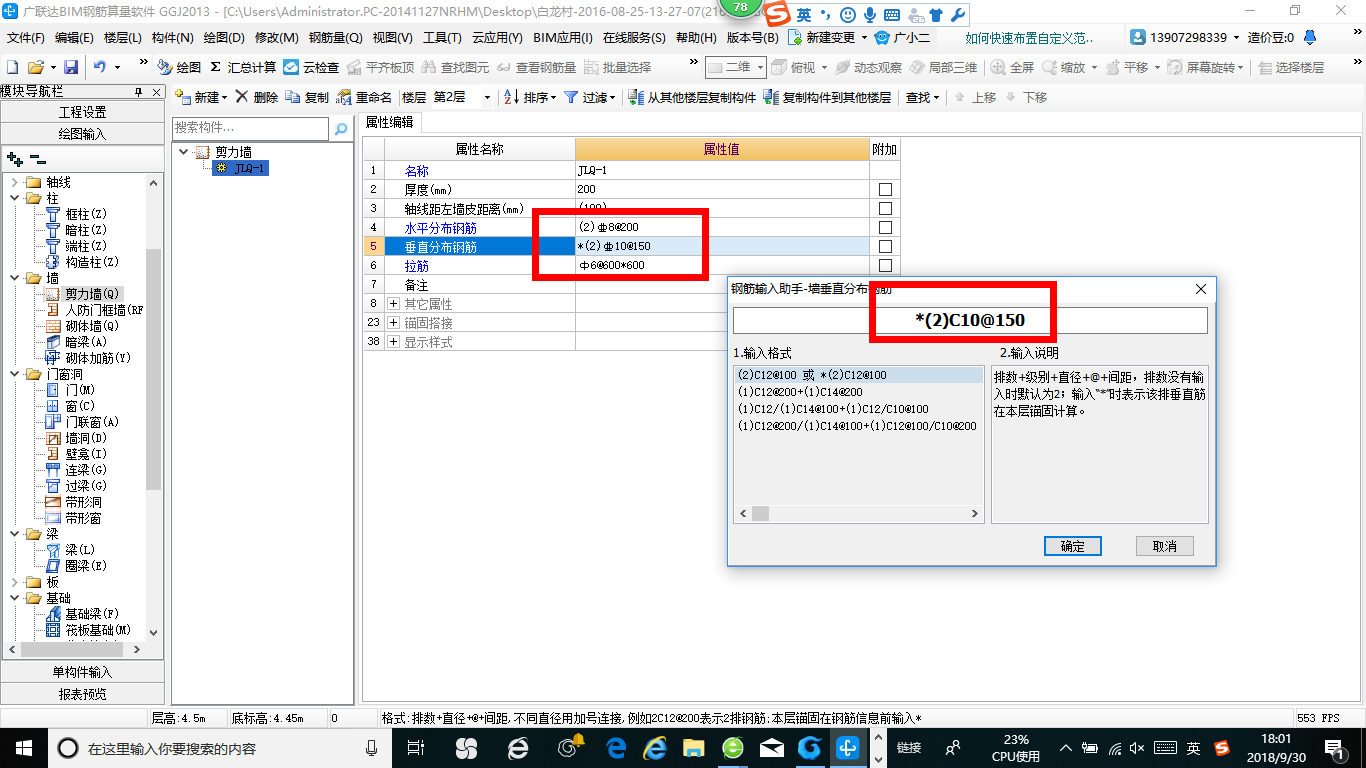Expand 锚固搭接 property group

click(393, 323)
